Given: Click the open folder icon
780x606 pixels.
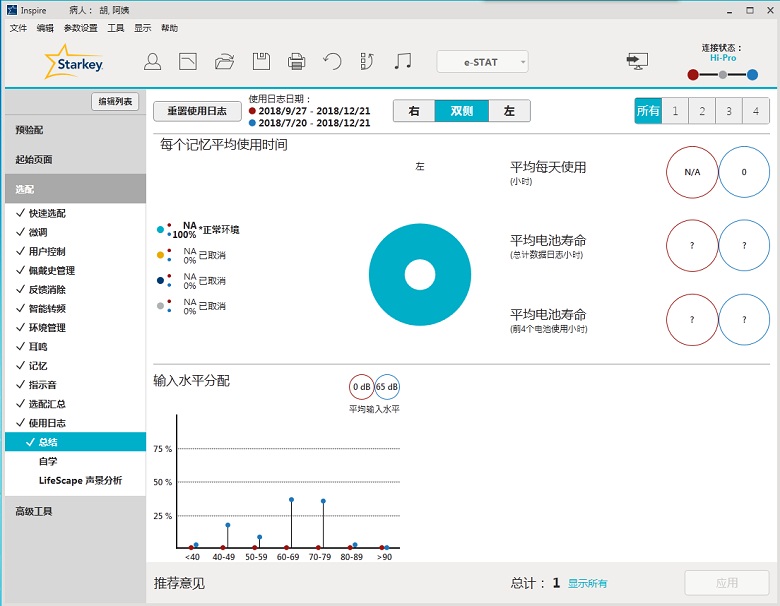Looking at the screenshot, I should [224, 62].
